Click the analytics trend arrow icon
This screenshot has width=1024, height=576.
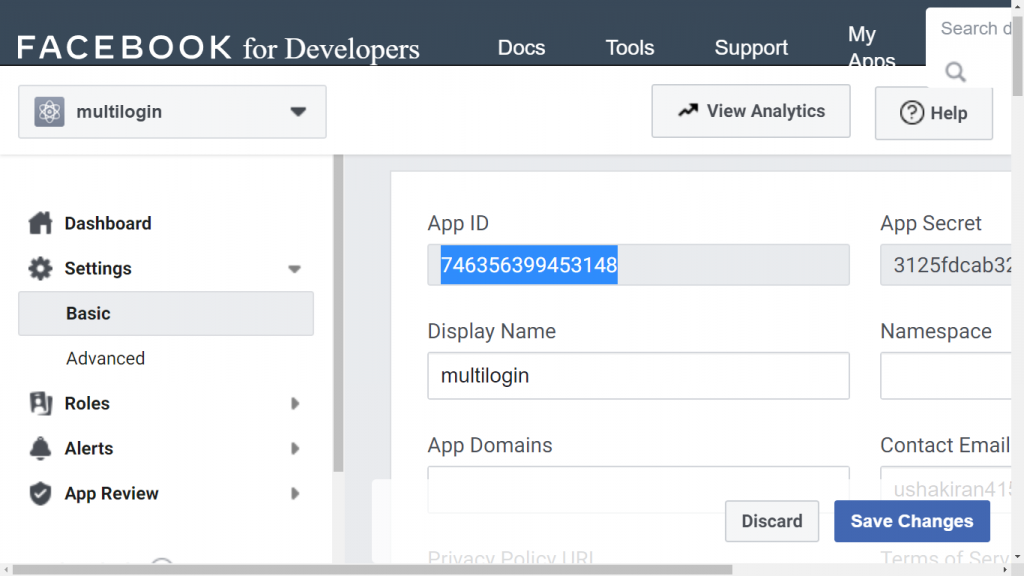pos(688,110)
